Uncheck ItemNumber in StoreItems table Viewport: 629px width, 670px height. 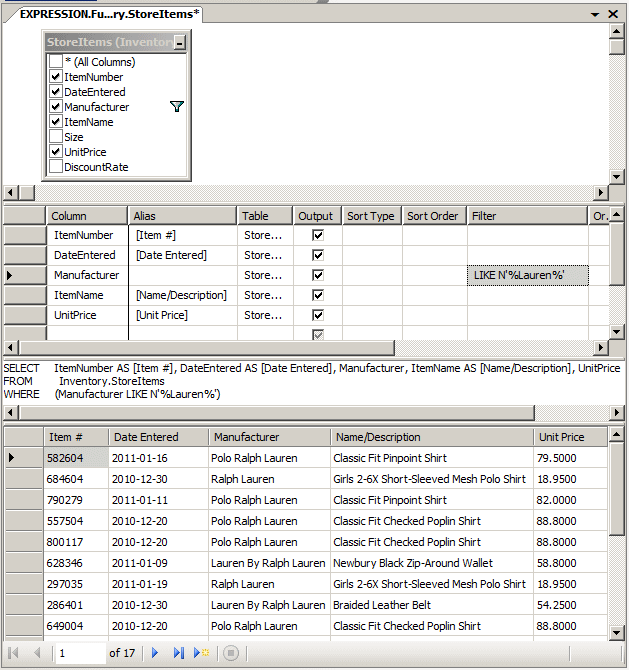pos(56,77)
